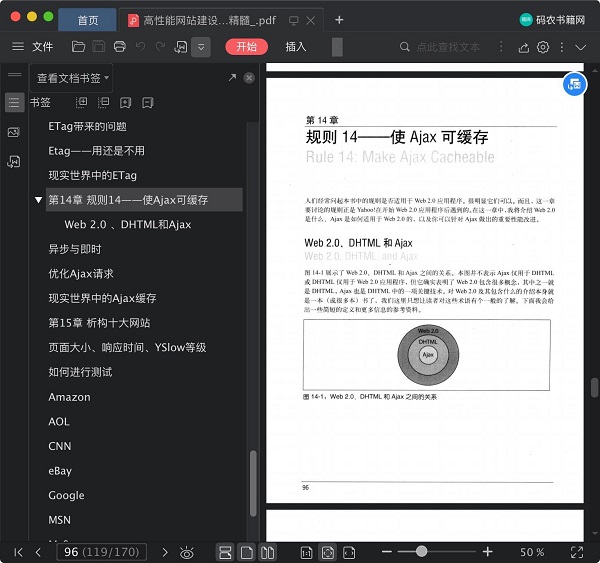Screen dimensions: 600x563
Task: Collapse the 第14章 规则14 bookmark
Action: tap(38, 200)
